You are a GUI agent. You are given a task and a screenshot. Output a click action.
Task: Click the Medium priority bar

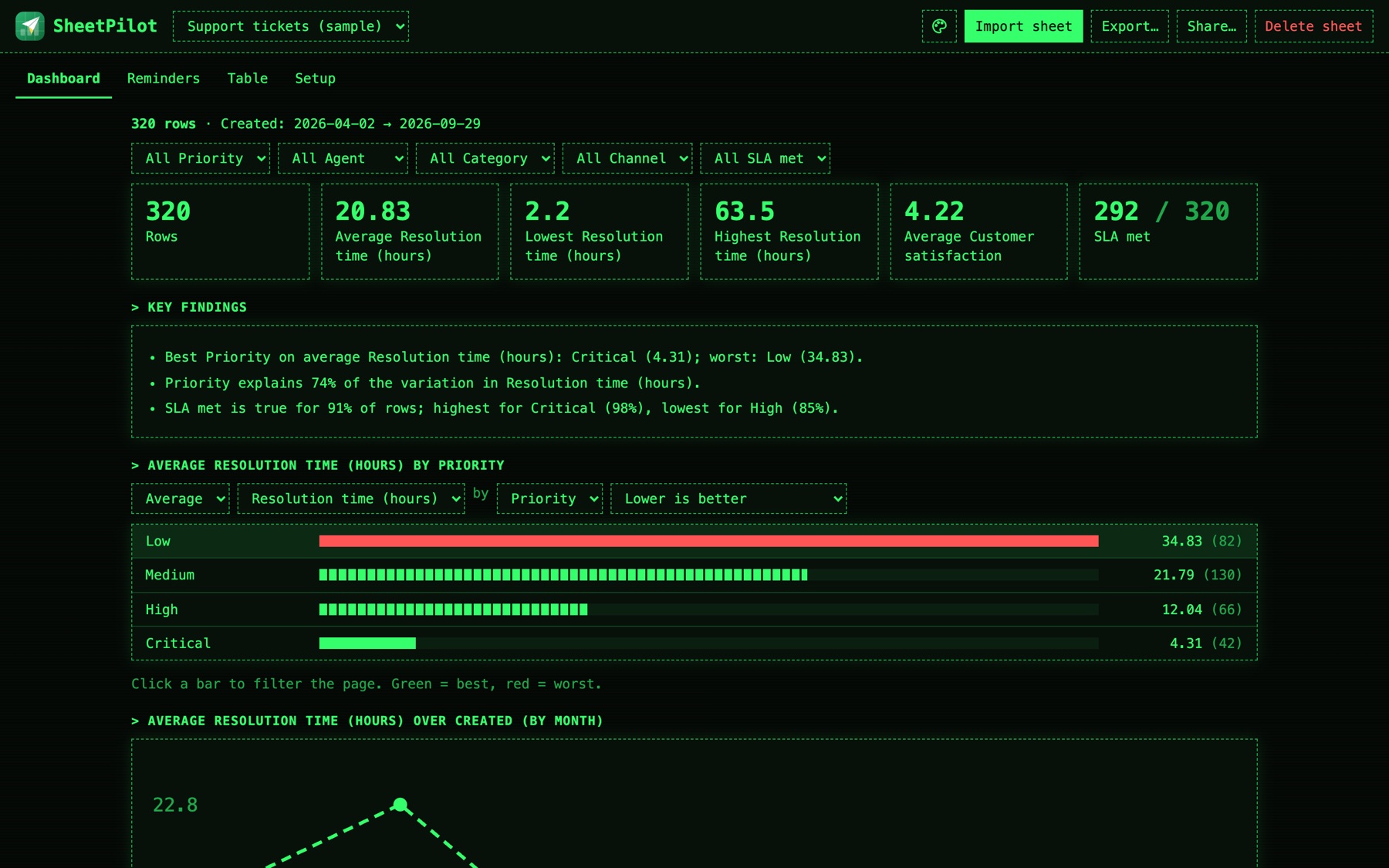pos(563,575)
